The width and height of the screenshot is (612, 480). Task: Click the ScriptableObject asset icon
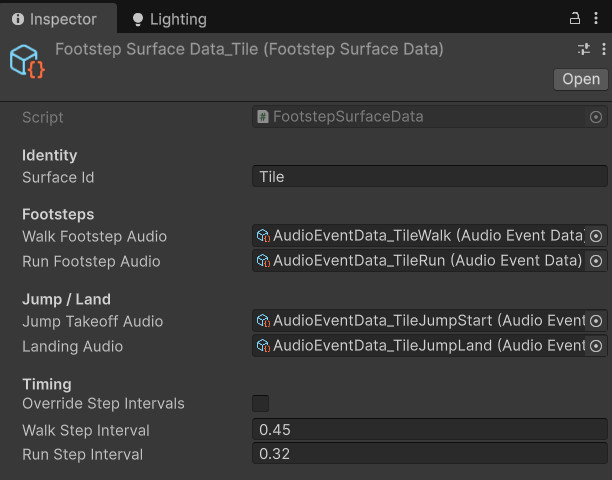coord(27,62)
